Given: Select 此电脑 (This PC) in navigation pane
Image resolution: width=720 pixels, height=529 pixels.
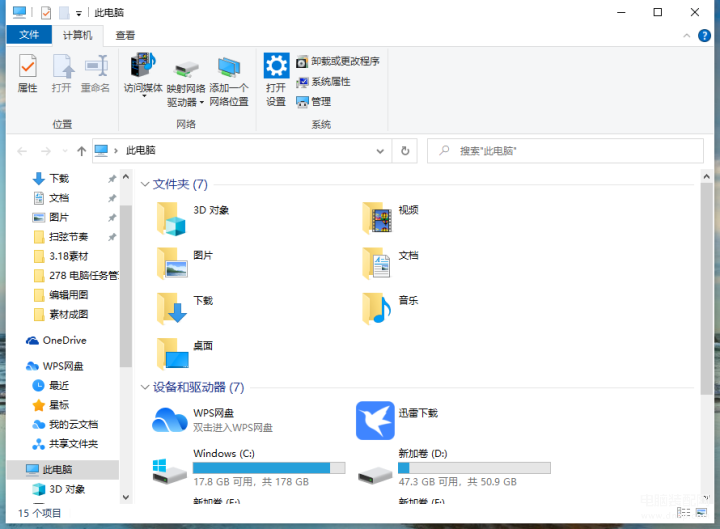Looking at the screenshot, I should pos(63,470).
